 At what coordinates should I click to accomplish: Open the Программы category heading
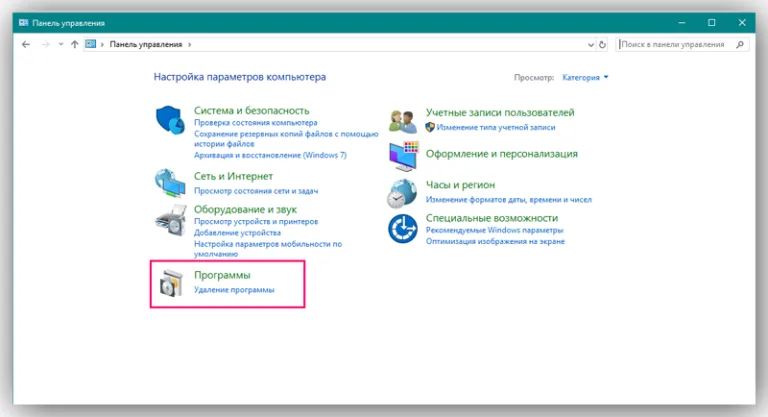click(x=222, y=275)
